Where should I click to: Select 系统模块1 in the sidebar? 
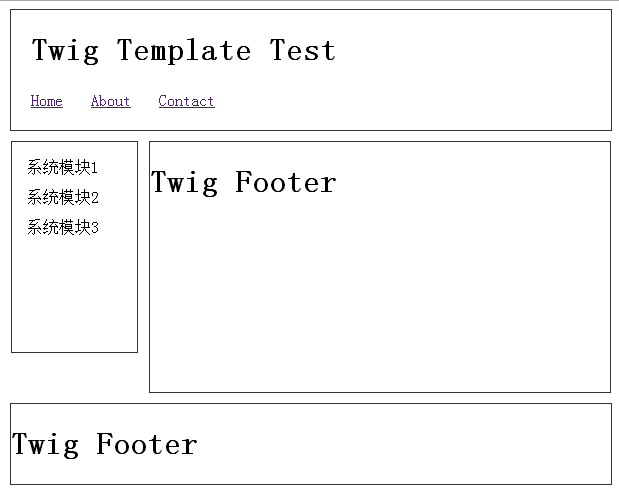(62, 167)
